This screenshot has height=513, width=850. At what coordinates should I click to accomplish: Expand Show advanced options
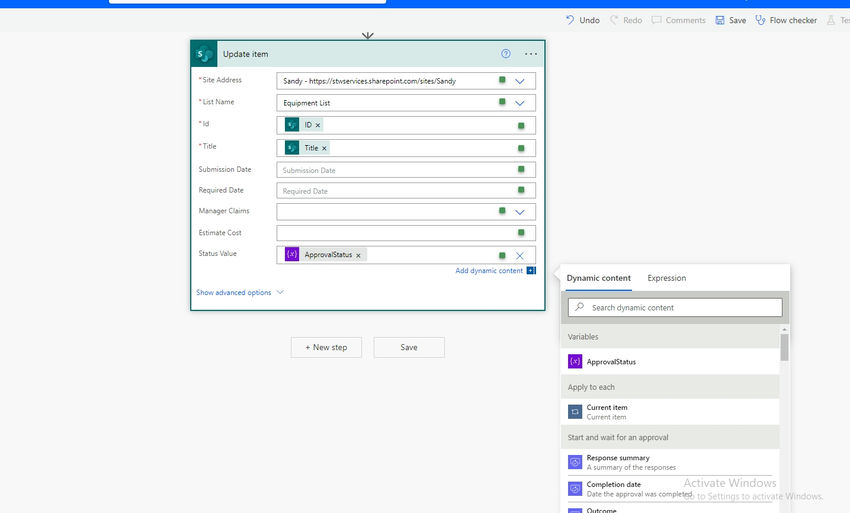240,292
